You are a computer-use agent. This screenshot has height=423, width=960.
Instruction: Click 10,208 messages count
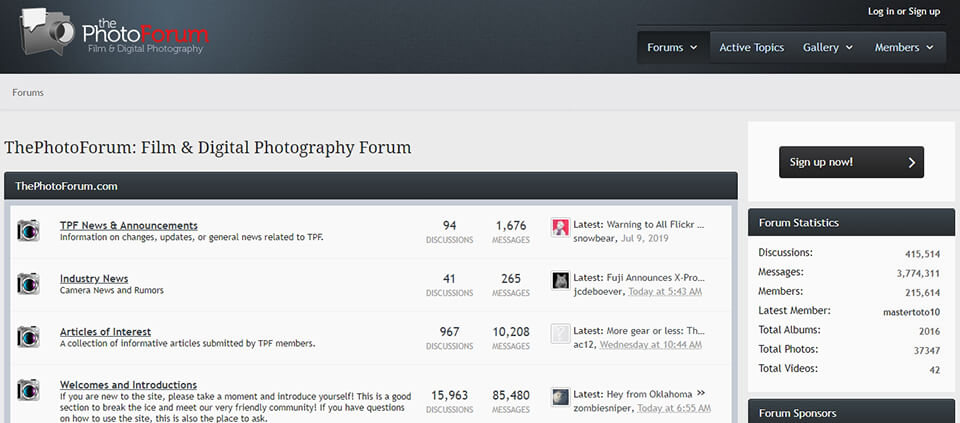[x=511, y=332]
